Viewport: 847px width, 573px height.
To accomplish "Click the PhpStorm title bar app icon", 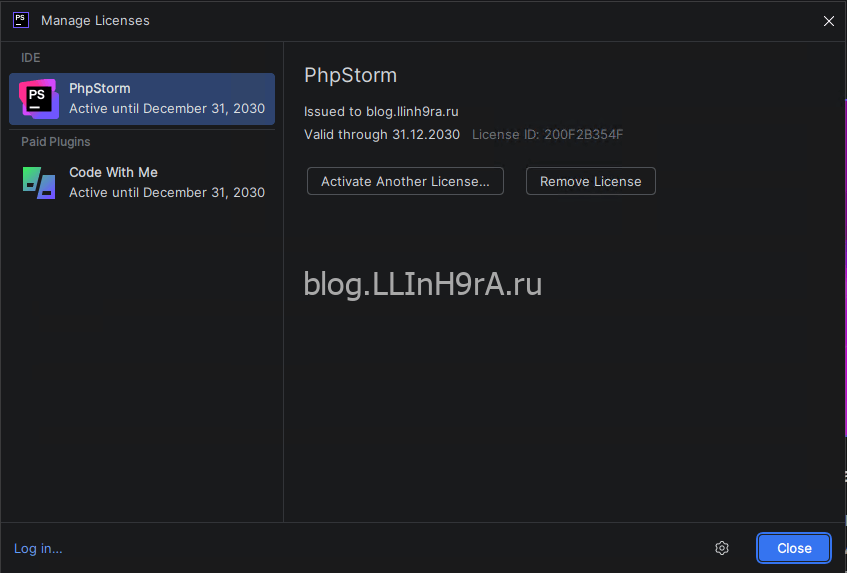I will 20,20.
